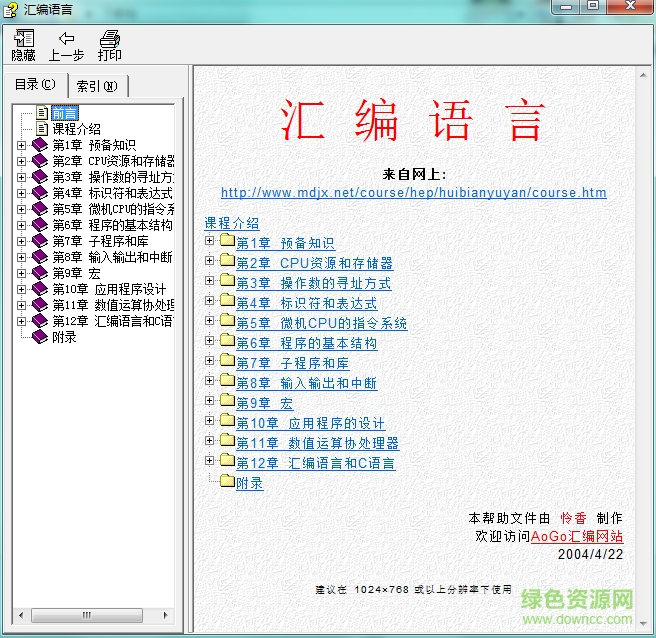Select 课程介绍 item in the left tree
The image size is (656, 638).
76,129
